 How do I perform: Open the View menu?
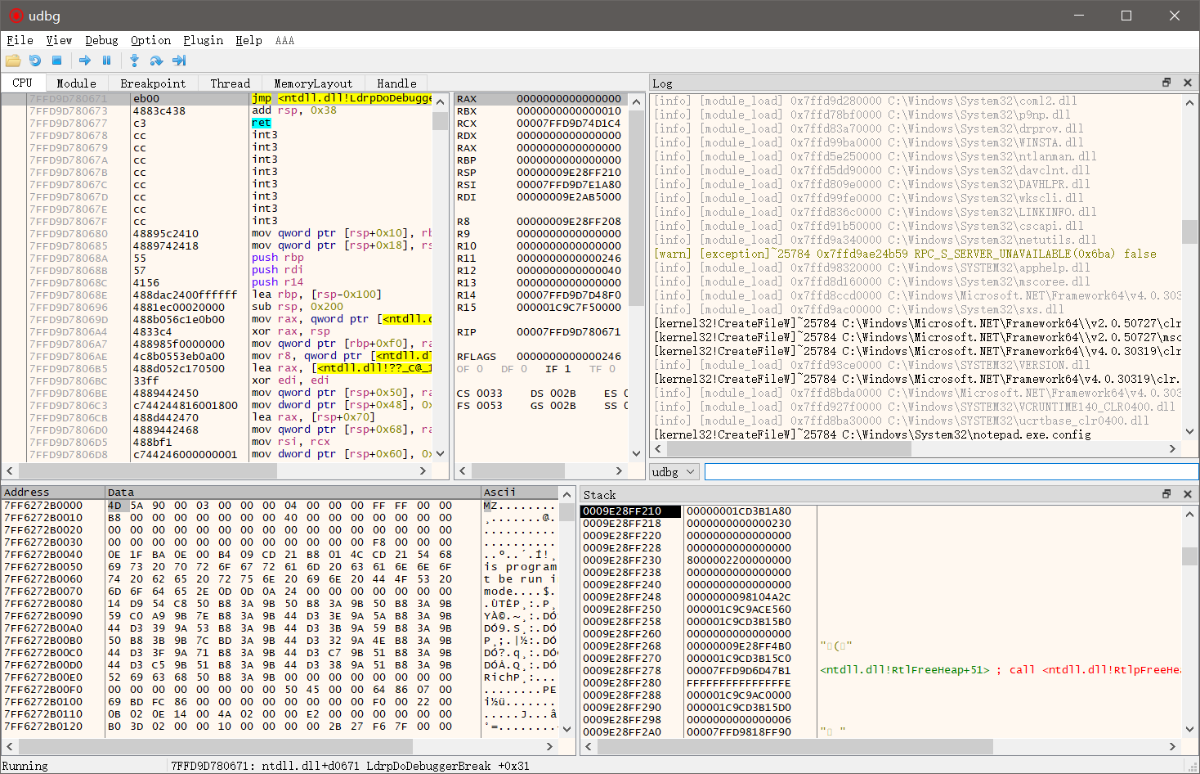(x=59, y=40)
